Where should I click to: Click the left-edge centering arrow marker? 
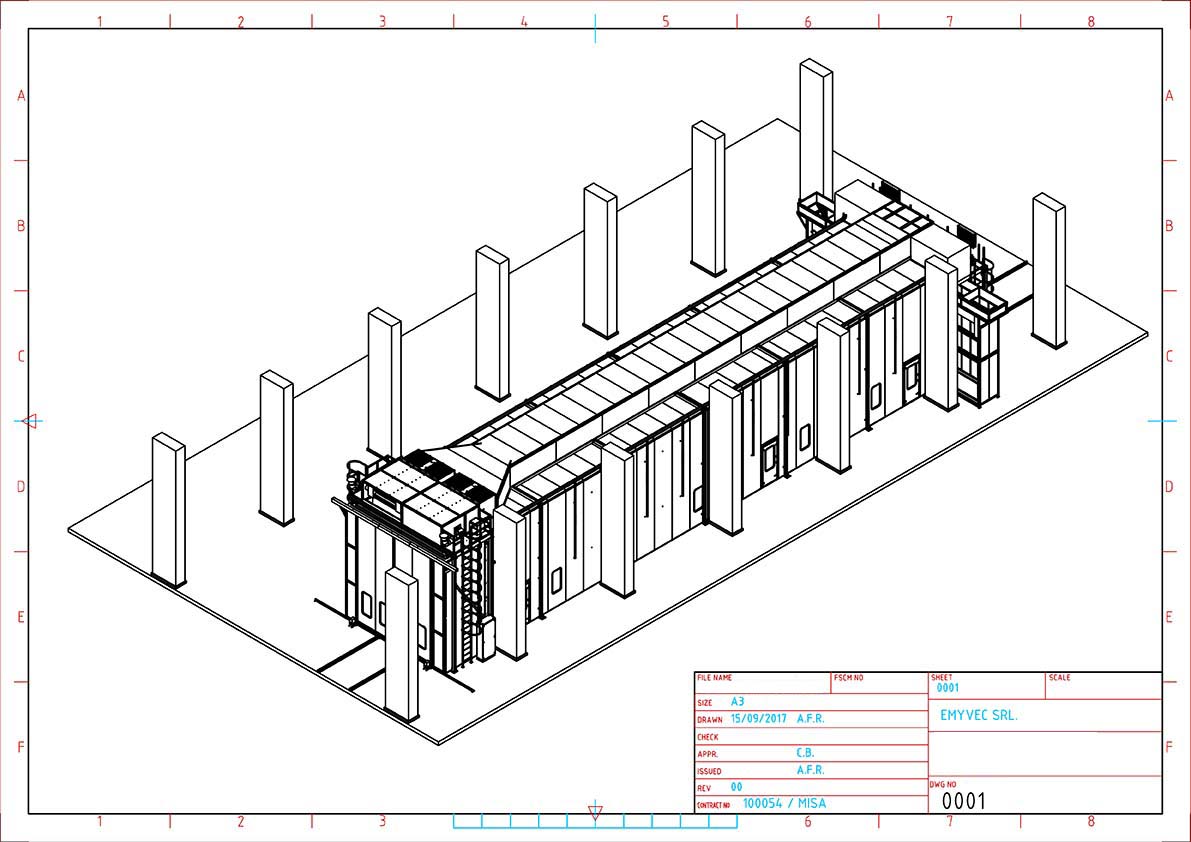pos(29,421)
